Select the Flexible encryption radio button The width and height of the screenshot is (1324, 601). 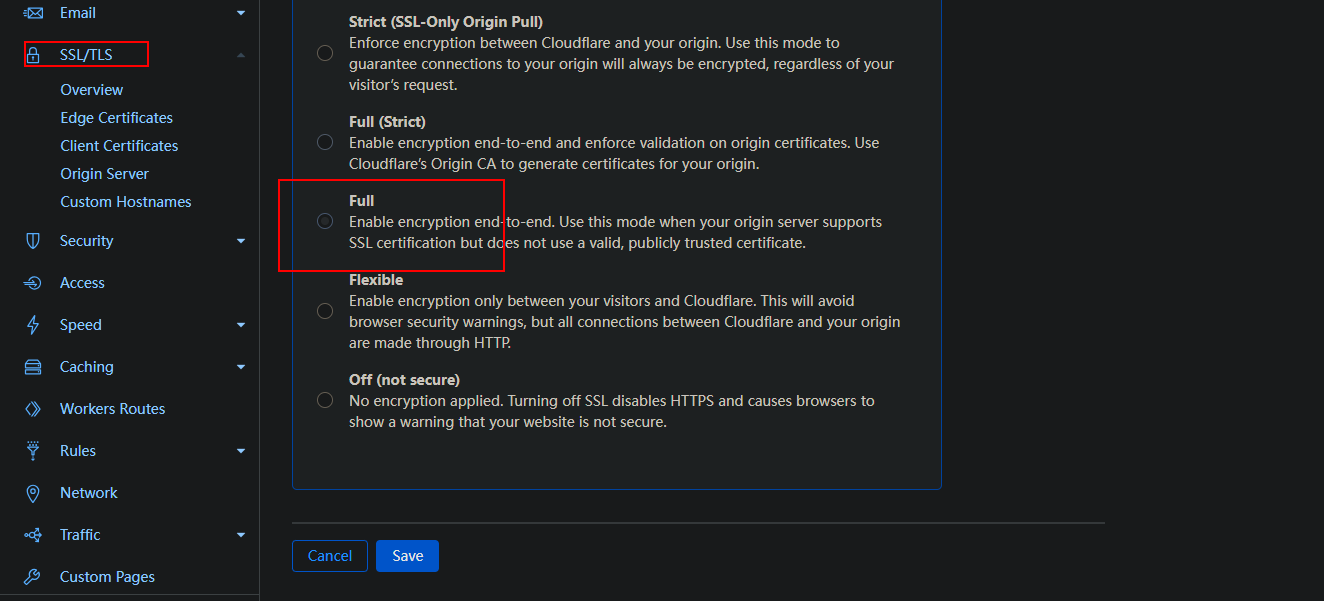(x=325, y=311)
